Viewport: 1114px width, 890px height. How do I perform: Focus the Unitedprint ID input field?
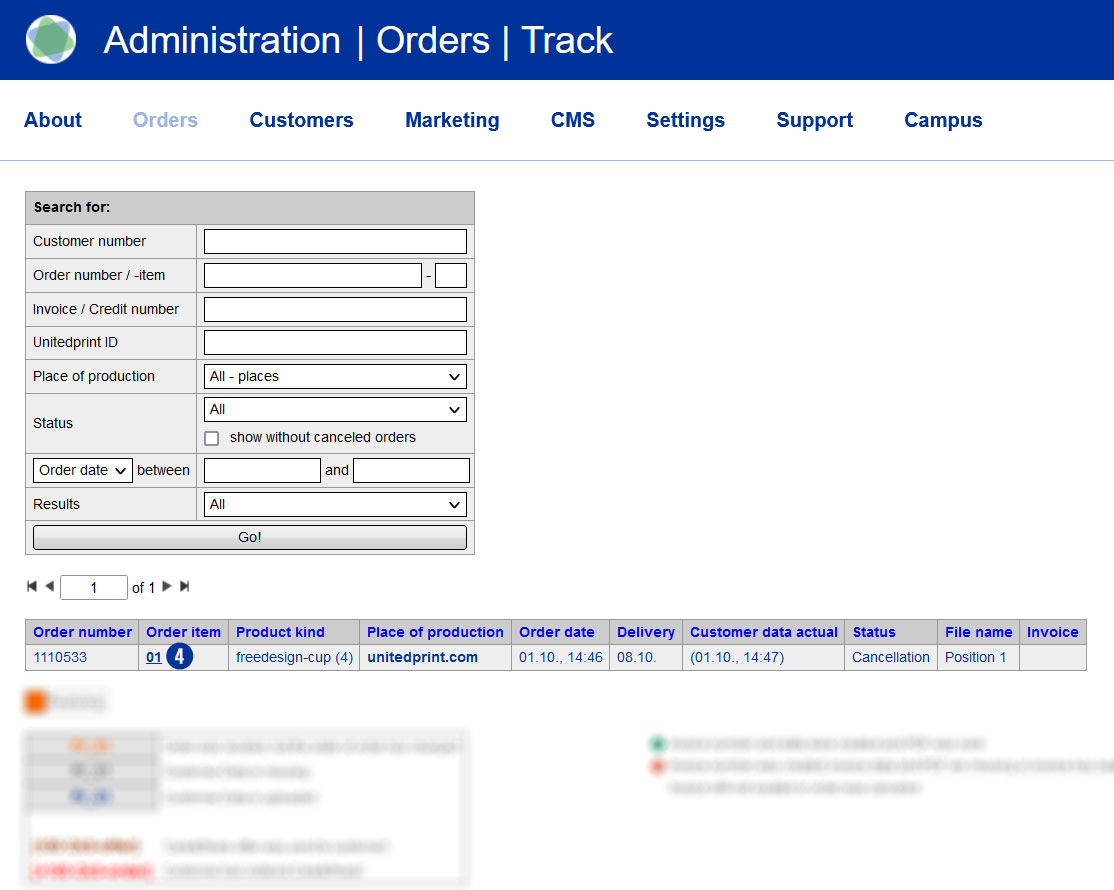point(335,343)
